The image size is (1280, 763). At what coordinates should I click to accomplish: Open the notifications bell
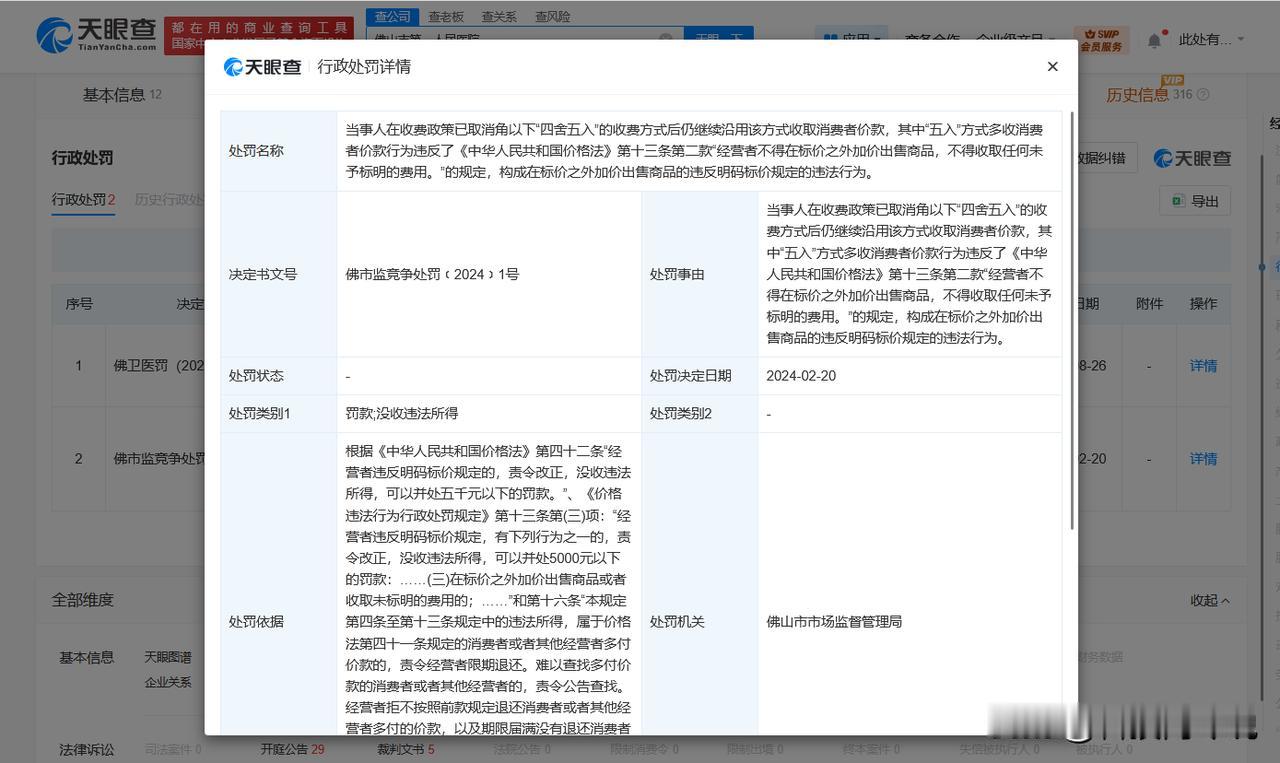coord(1154,40)
